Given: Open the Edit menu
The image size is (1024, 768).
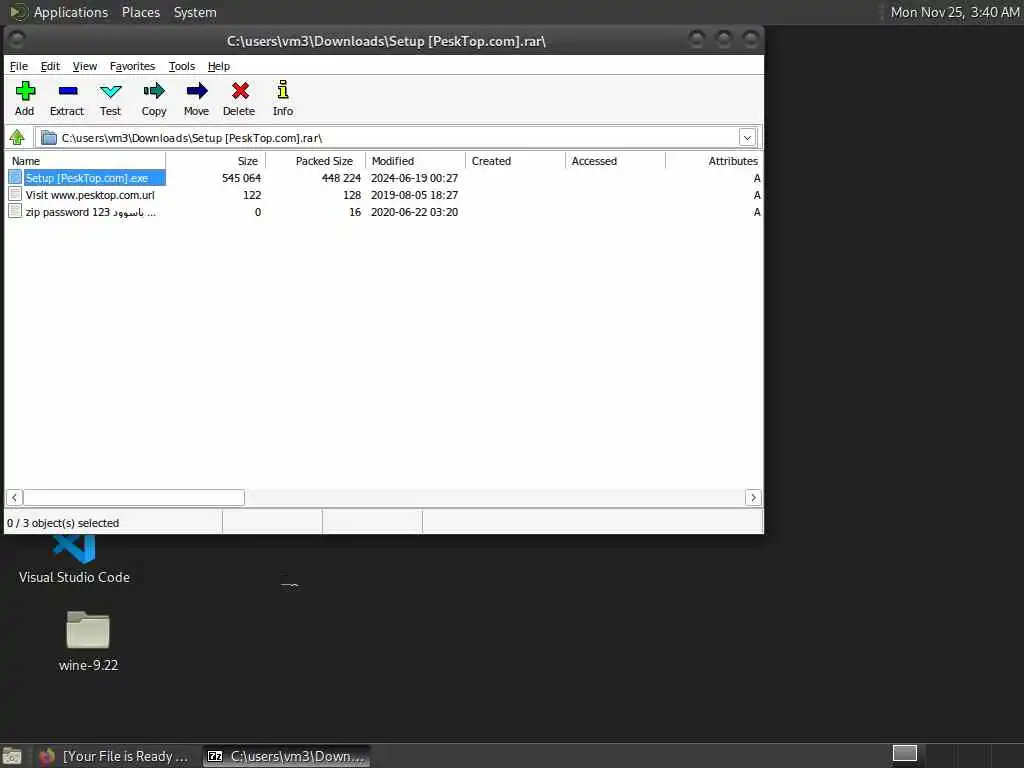Looking at the screenshot, I should 50,66.
